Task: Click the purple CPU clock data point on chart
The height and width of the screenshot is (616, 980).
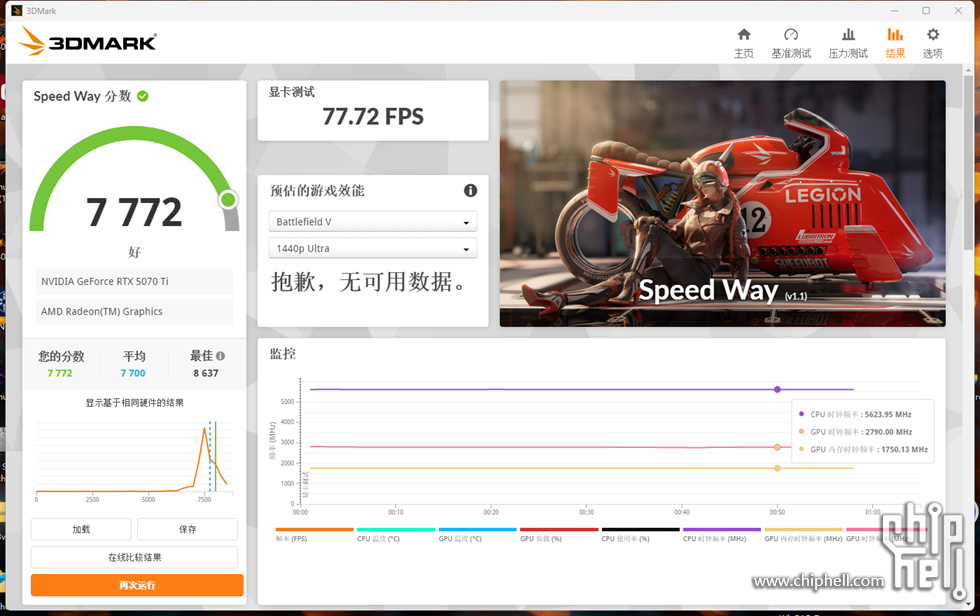Action: (778, 389)
